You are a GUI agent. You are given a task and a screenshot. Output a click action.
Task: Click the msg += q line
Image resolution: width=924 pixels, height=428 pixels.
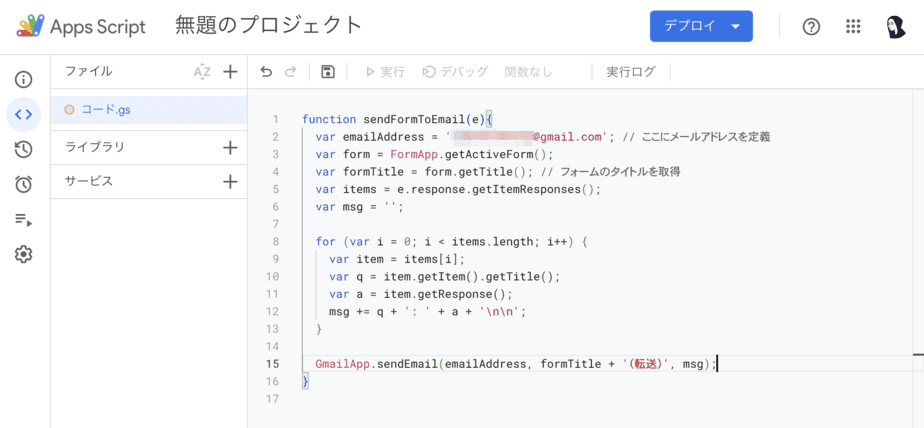click(427, 311)
